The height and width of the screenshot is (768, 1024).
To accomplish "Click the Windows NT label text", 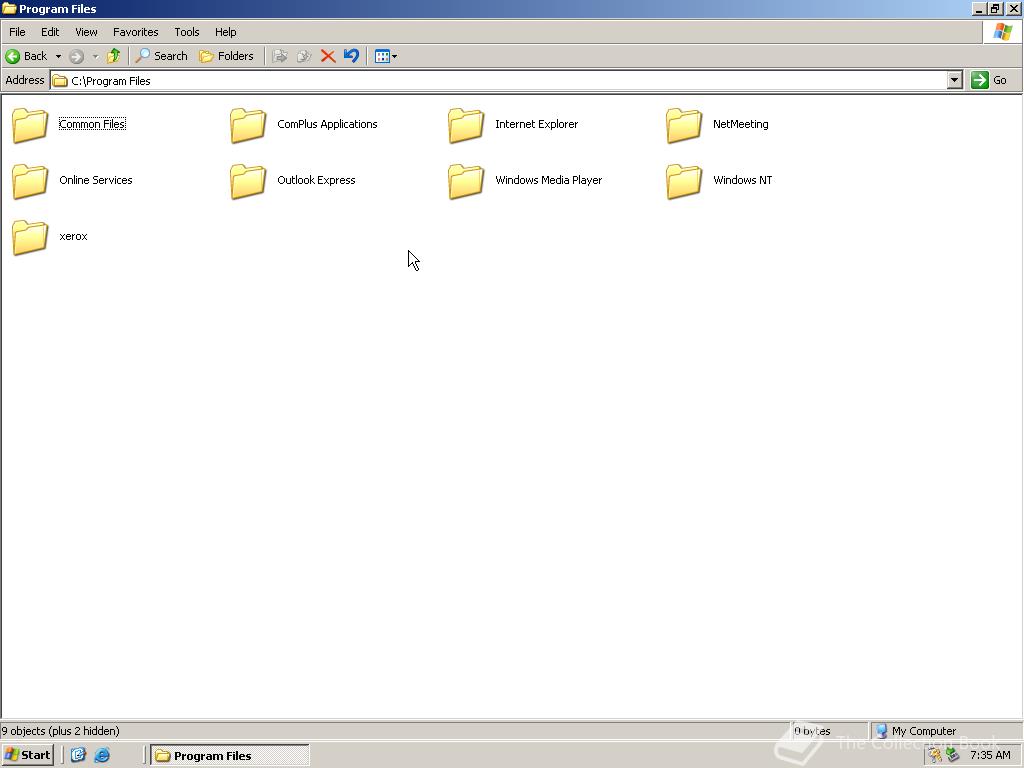I will 743,180.
